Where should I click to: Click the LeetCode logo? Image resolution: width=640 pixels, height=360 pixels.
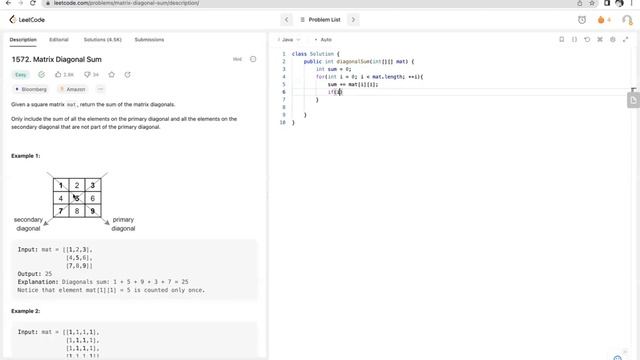click(x=27, y=20)
